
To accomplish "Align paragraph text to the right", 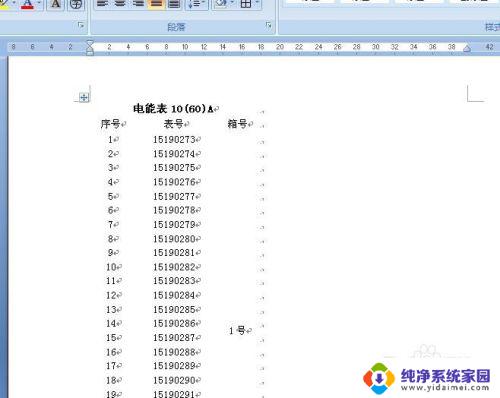I will click(x=138, y=4).
